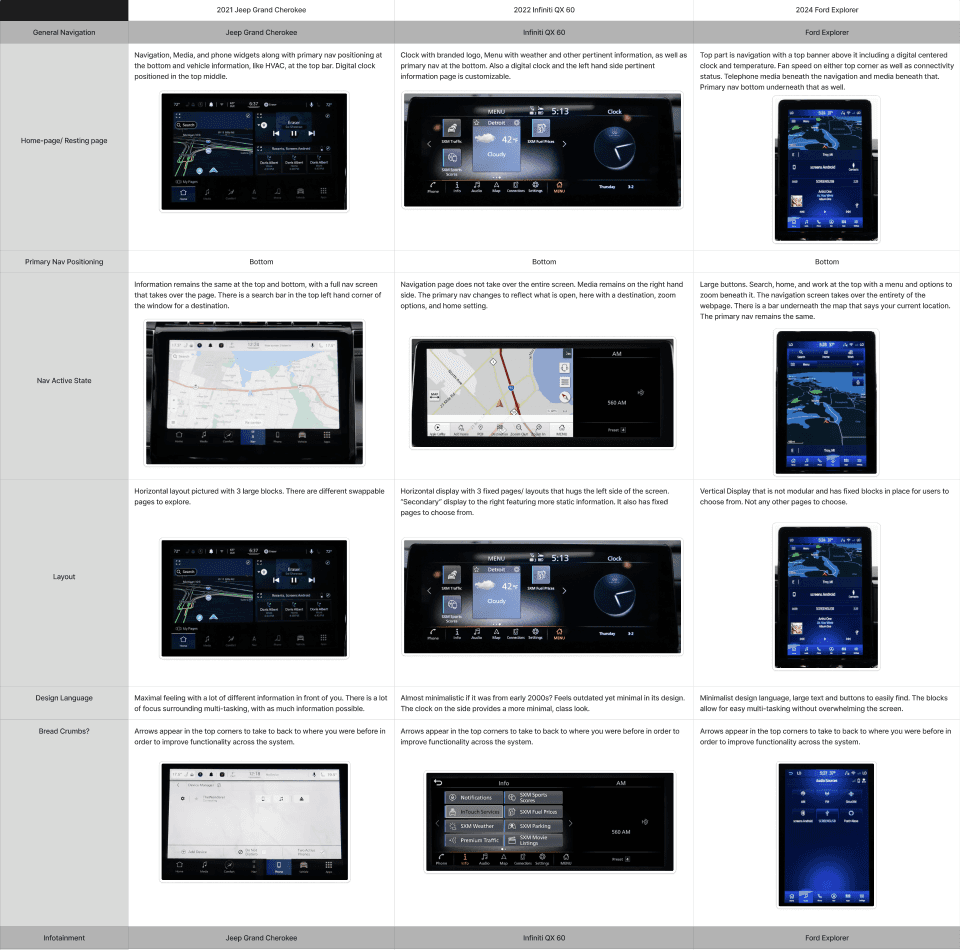
Task: Click text 'Minimalist design language, large text and buttons'
Action: click(782, 698)
